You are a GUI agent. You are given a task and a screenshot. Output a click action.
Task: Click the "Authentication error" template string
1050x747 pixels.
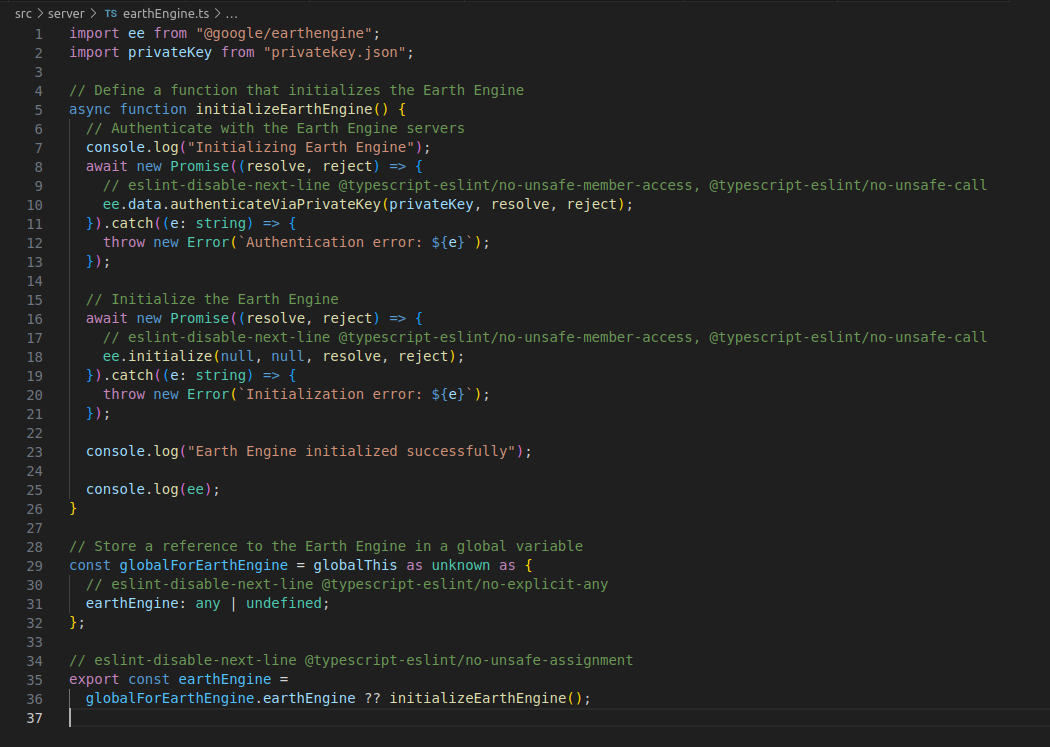coord(356,242)
